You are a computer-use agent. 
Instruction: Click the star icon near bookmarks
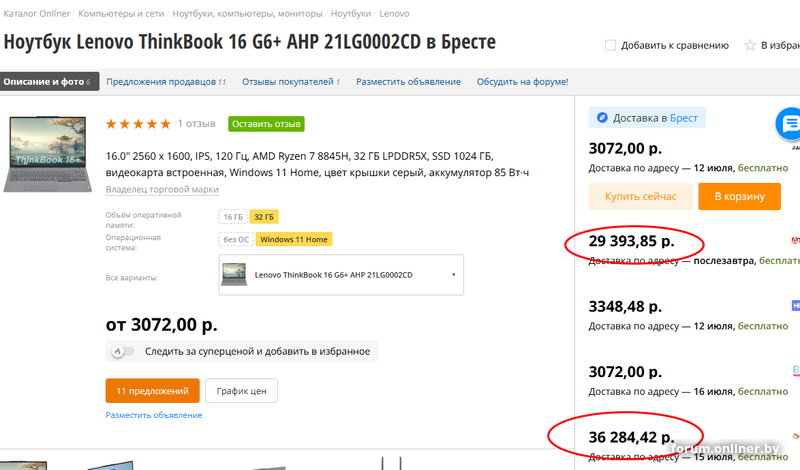click(750, 45)
